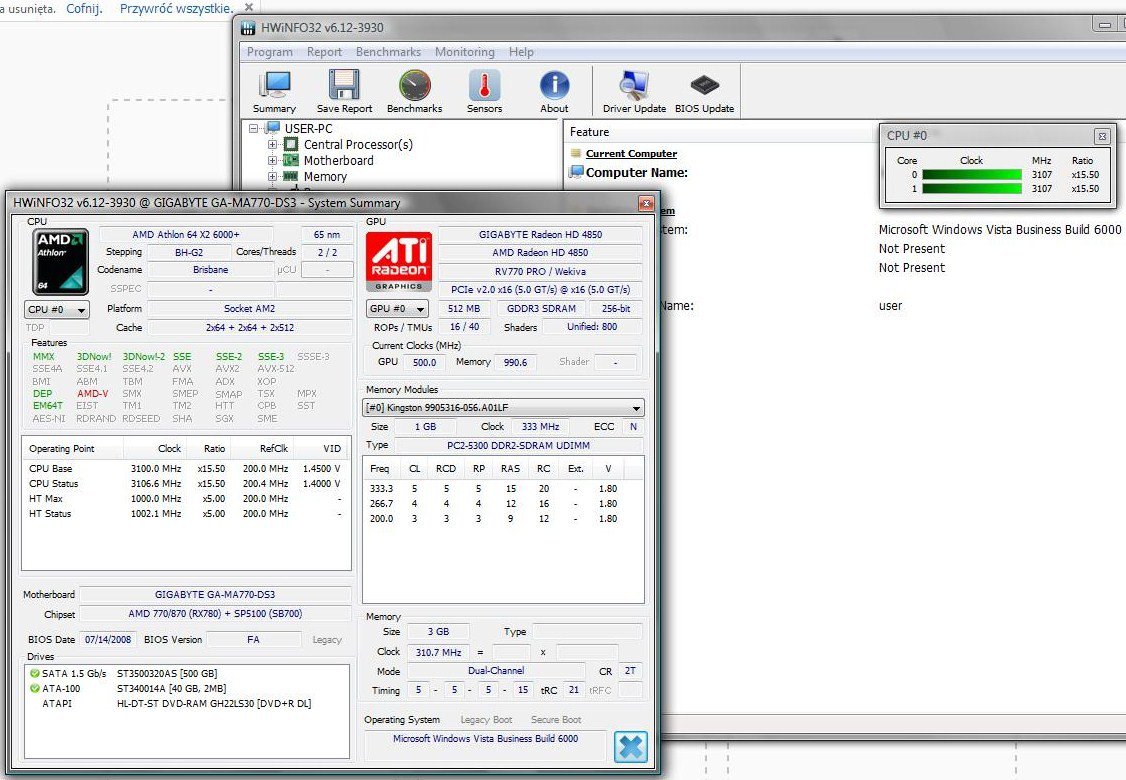The width and height of the screenshot is (1126, 780).
Task: Select the Central Processor(s) chip icon
Action: pos(291,144)
